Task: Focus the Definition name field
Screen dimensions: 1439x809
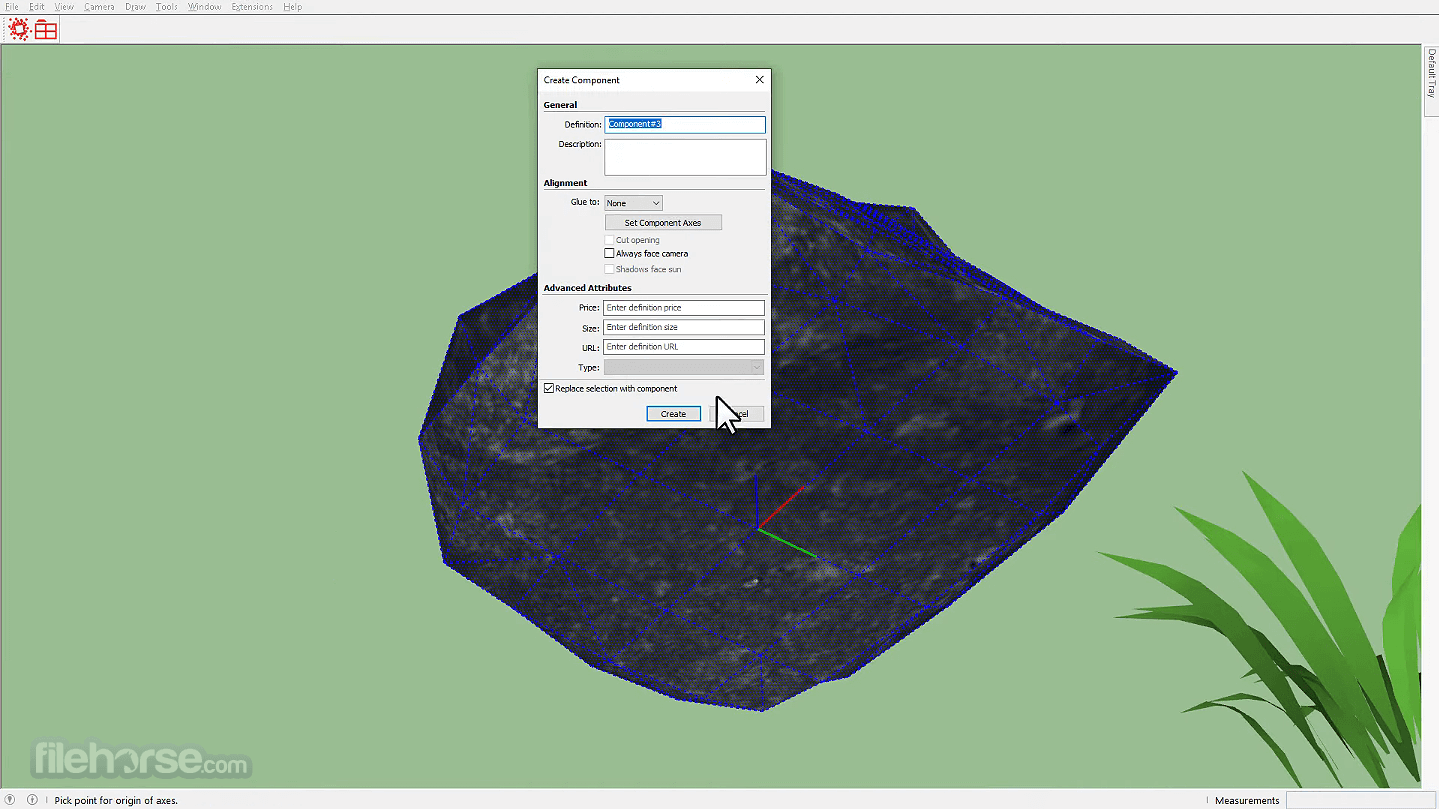Action: tap(685, 124)
